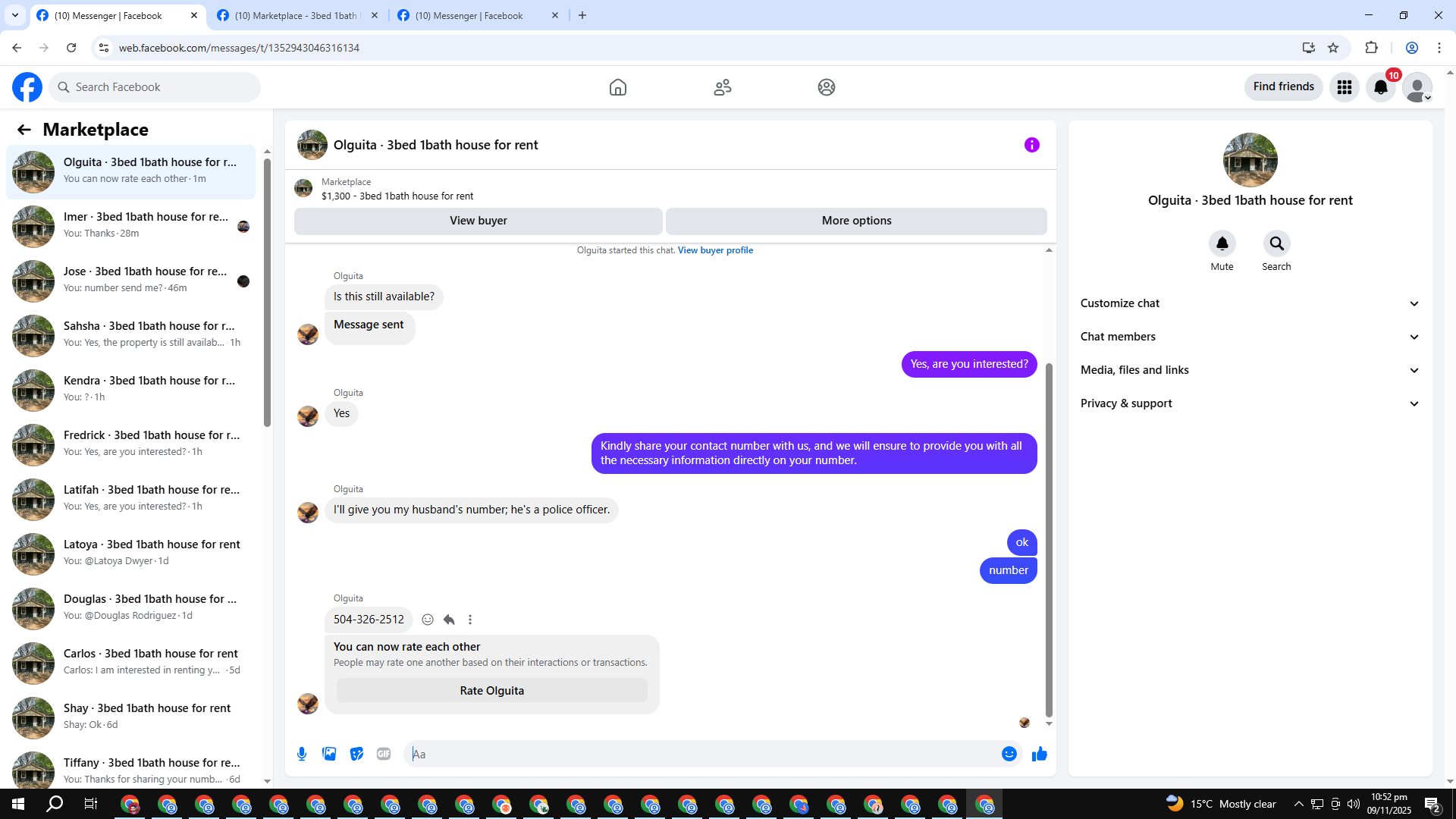
Task: Open conversation information purple icon
Action: pos(1032,145)
